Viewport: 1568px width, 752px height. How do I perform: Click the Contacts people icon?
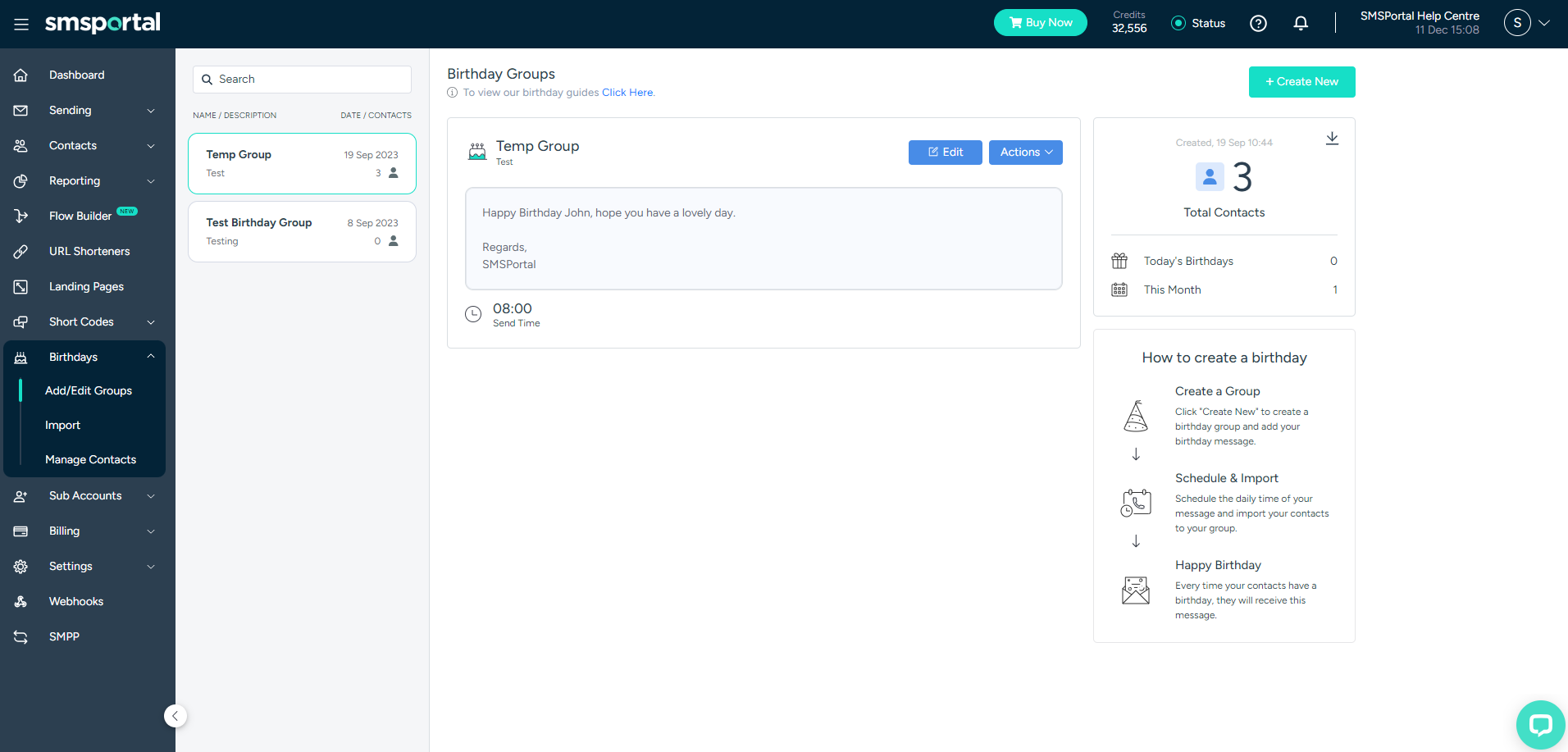pyautogui.click(x=21, y=145)
